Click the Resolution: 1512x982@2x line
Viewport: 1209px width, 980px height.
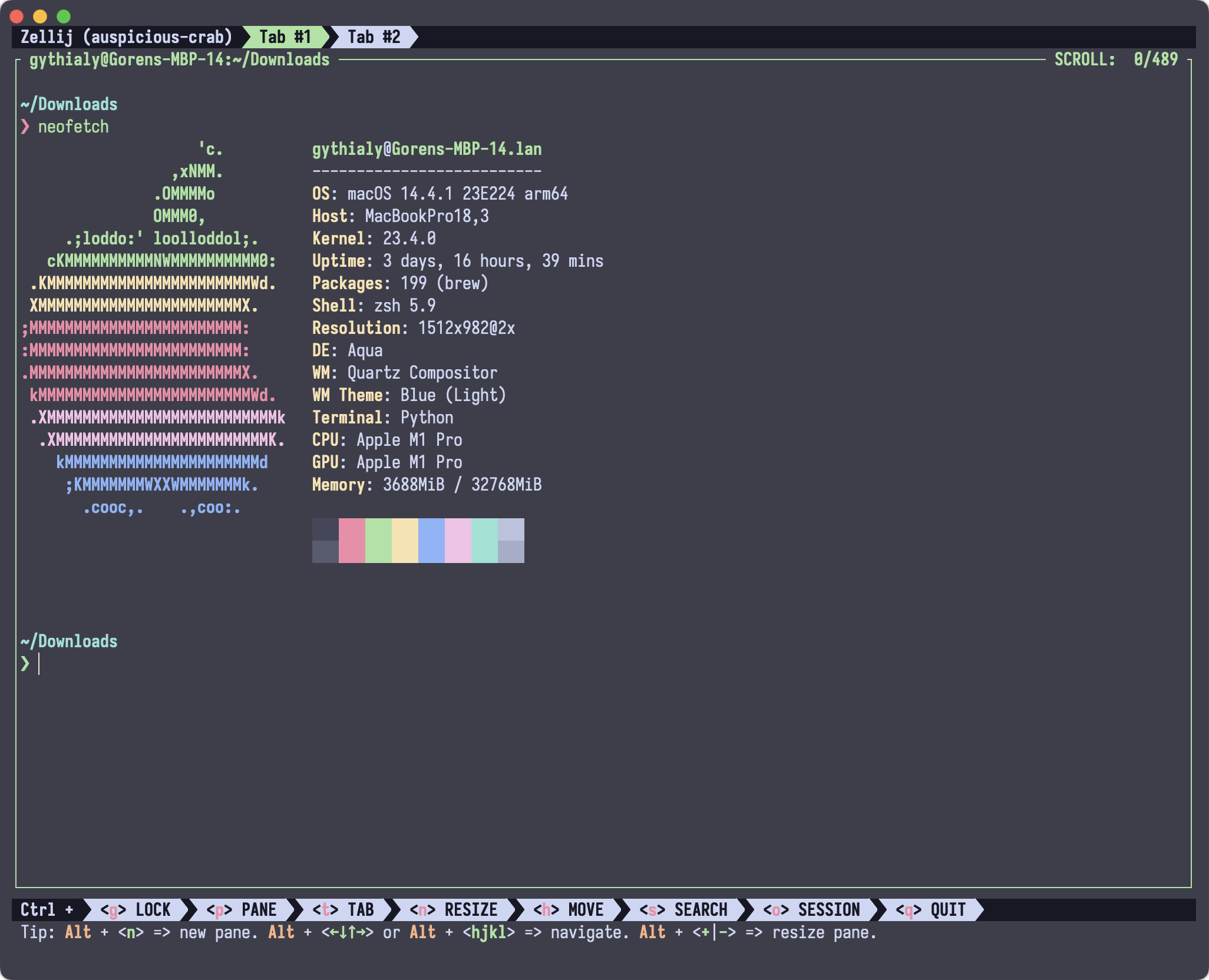pyautogui.click(x=413, y=328)
